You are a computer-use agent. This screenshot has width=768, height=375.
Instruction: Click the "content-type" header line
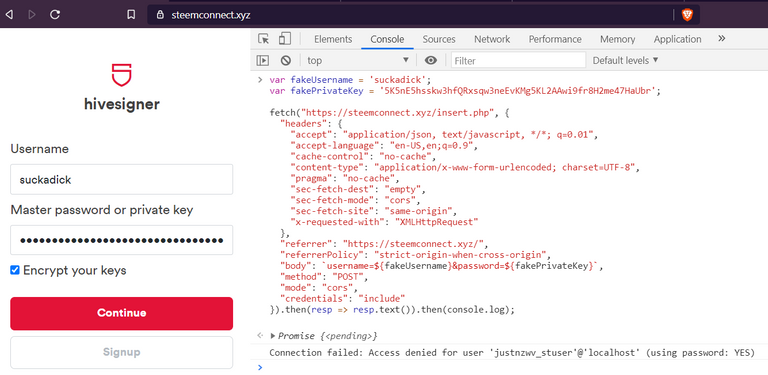pos(465,168)
